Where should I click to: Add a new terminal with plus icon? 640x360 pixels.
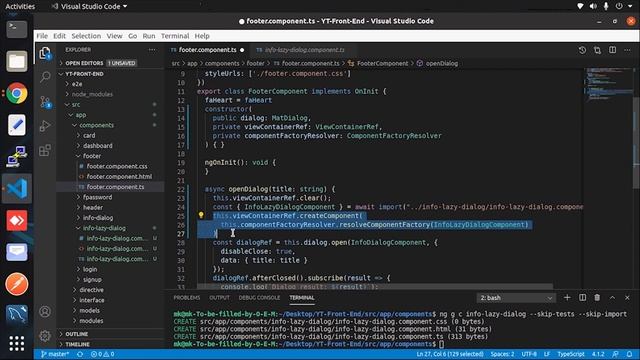(567, 298)
